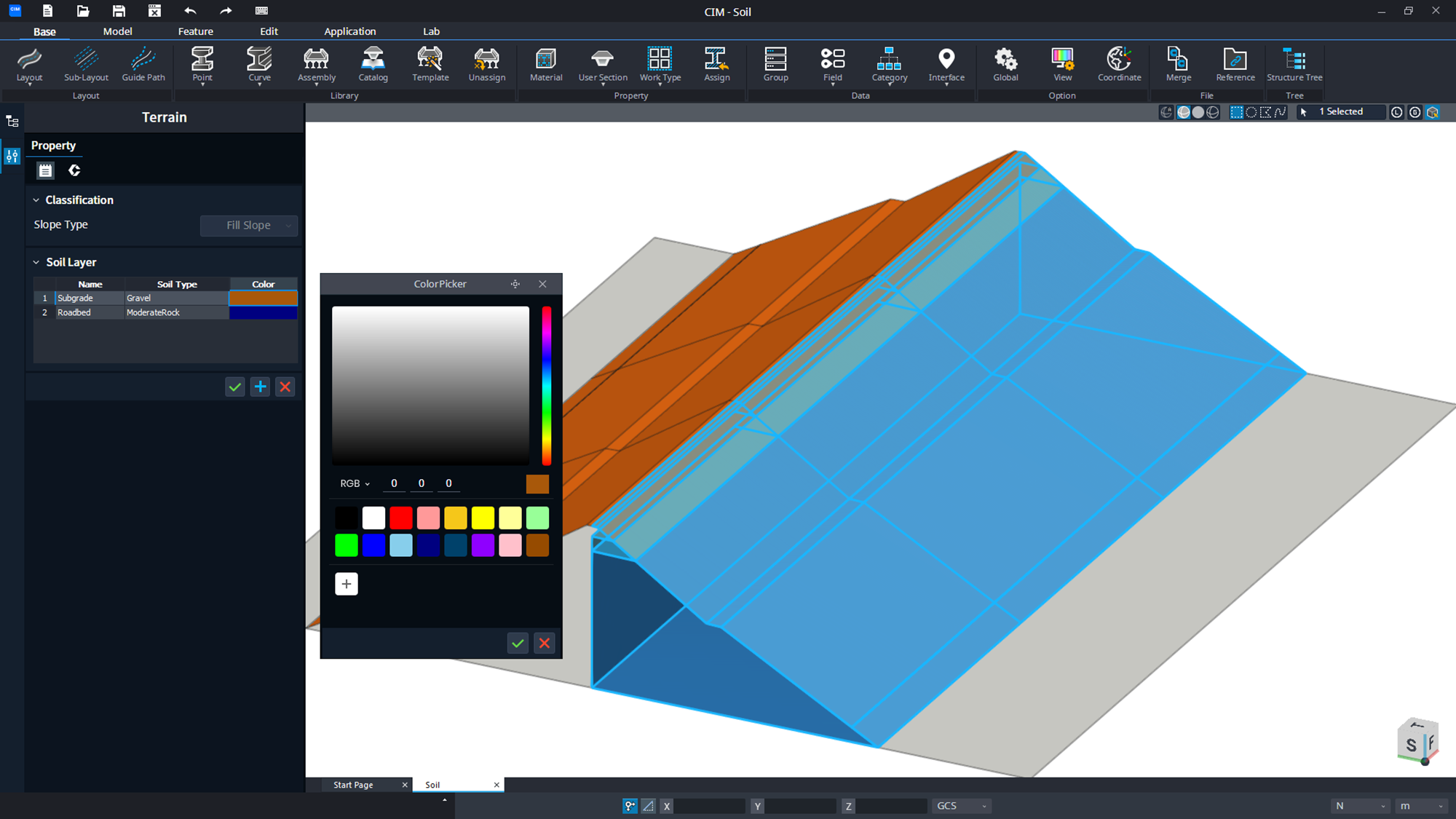Click the property list icon under Property
1456x819 pixels.
tap(45, 170)
